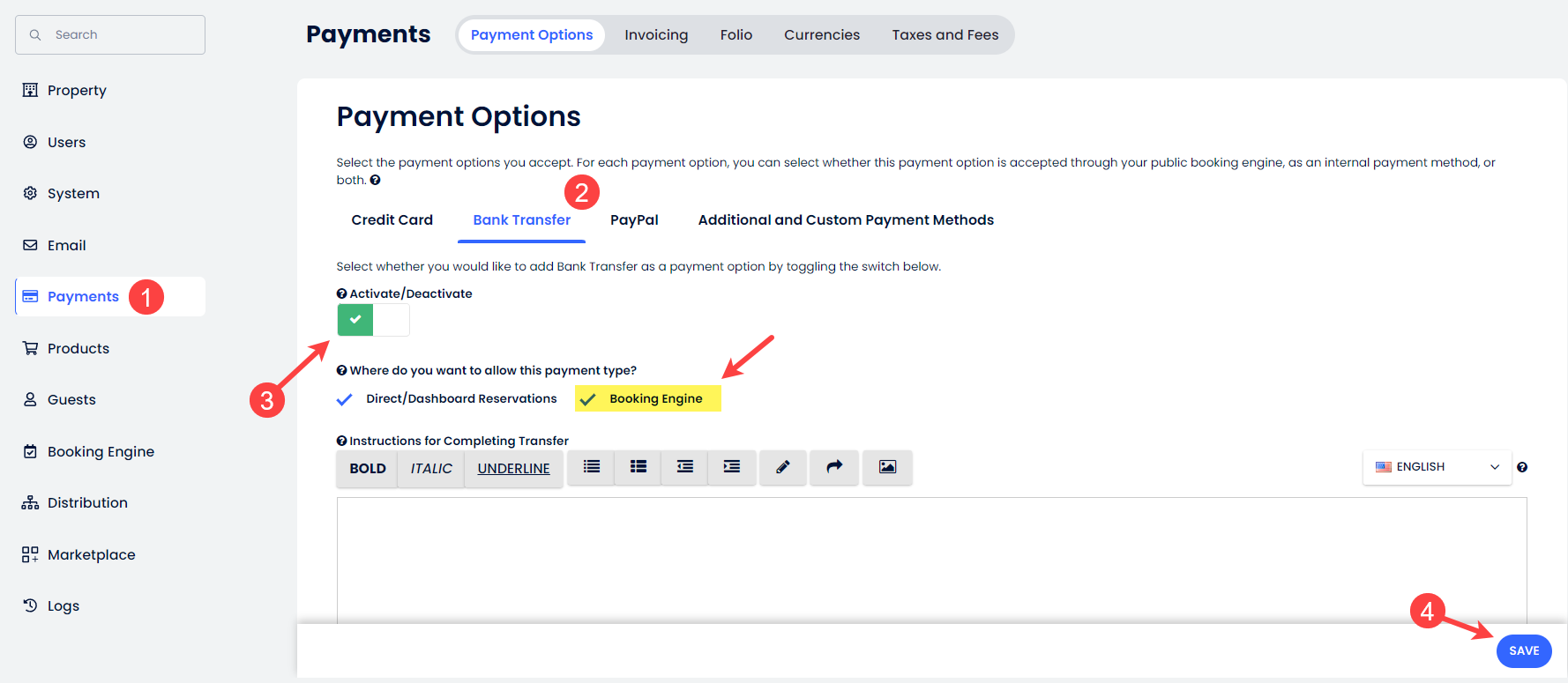Viewport: 1568px width, 683px height.
Task: Click the decrease indent icon in editor toolbar
Action: [684, 467]
